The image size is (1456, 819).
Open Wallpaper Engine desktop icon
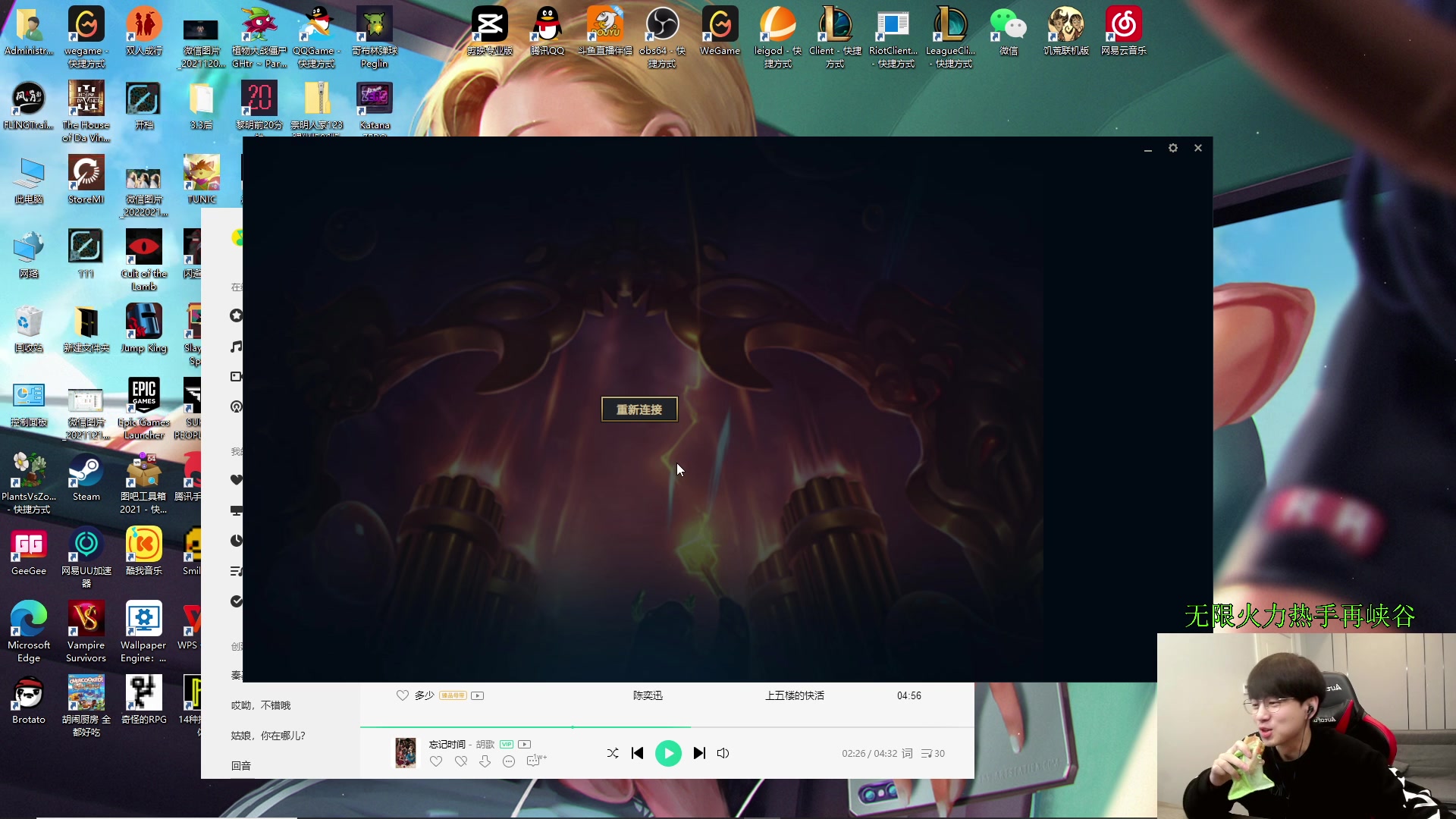(143, 632)
